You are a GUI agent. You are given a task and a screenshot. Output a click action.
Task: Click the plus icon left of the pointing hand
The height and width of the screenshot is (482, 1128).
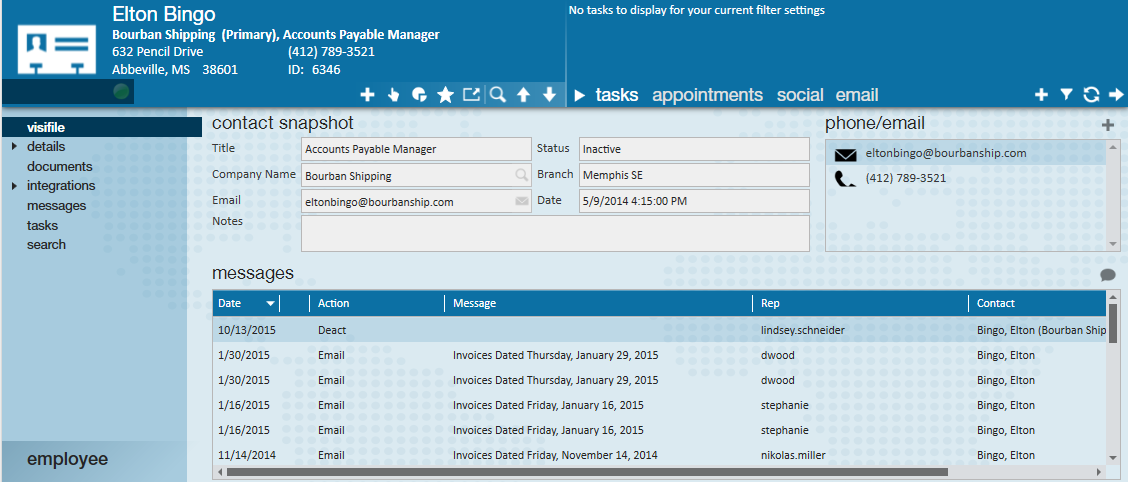[368, 95]
